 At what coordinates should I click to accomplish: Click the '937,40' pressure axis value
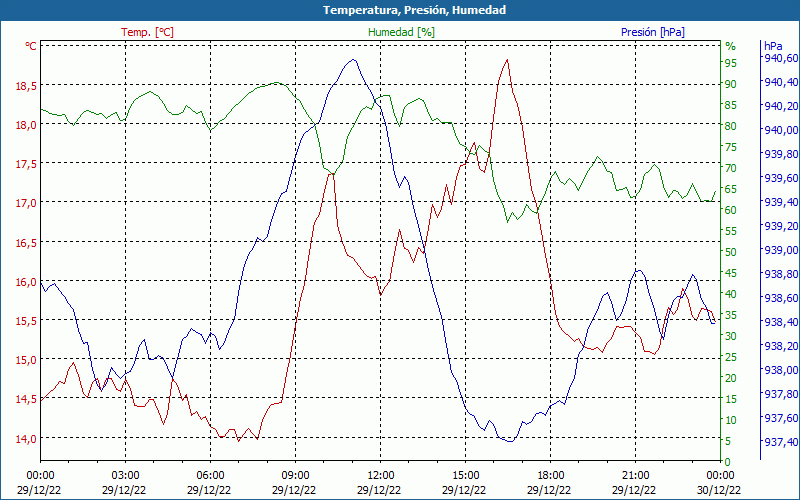[781, 441]
